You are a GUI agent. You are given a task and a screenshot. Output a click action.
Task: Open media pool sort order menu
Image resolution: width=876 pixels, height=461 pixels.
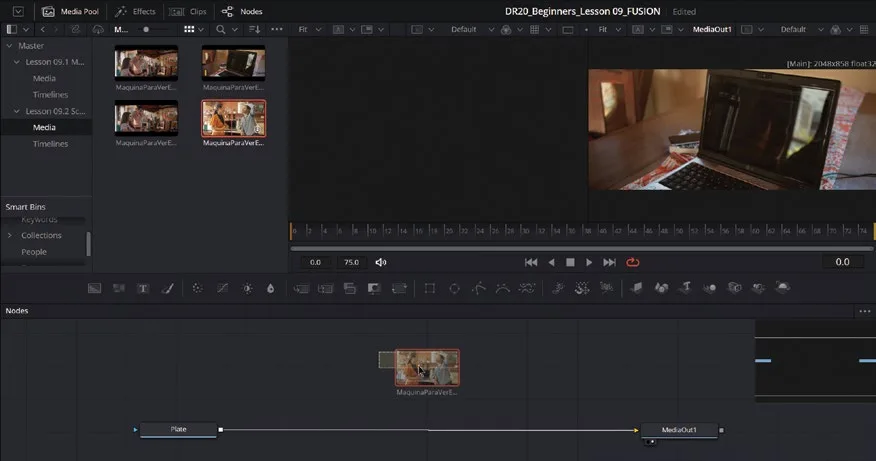pos(254,29)
